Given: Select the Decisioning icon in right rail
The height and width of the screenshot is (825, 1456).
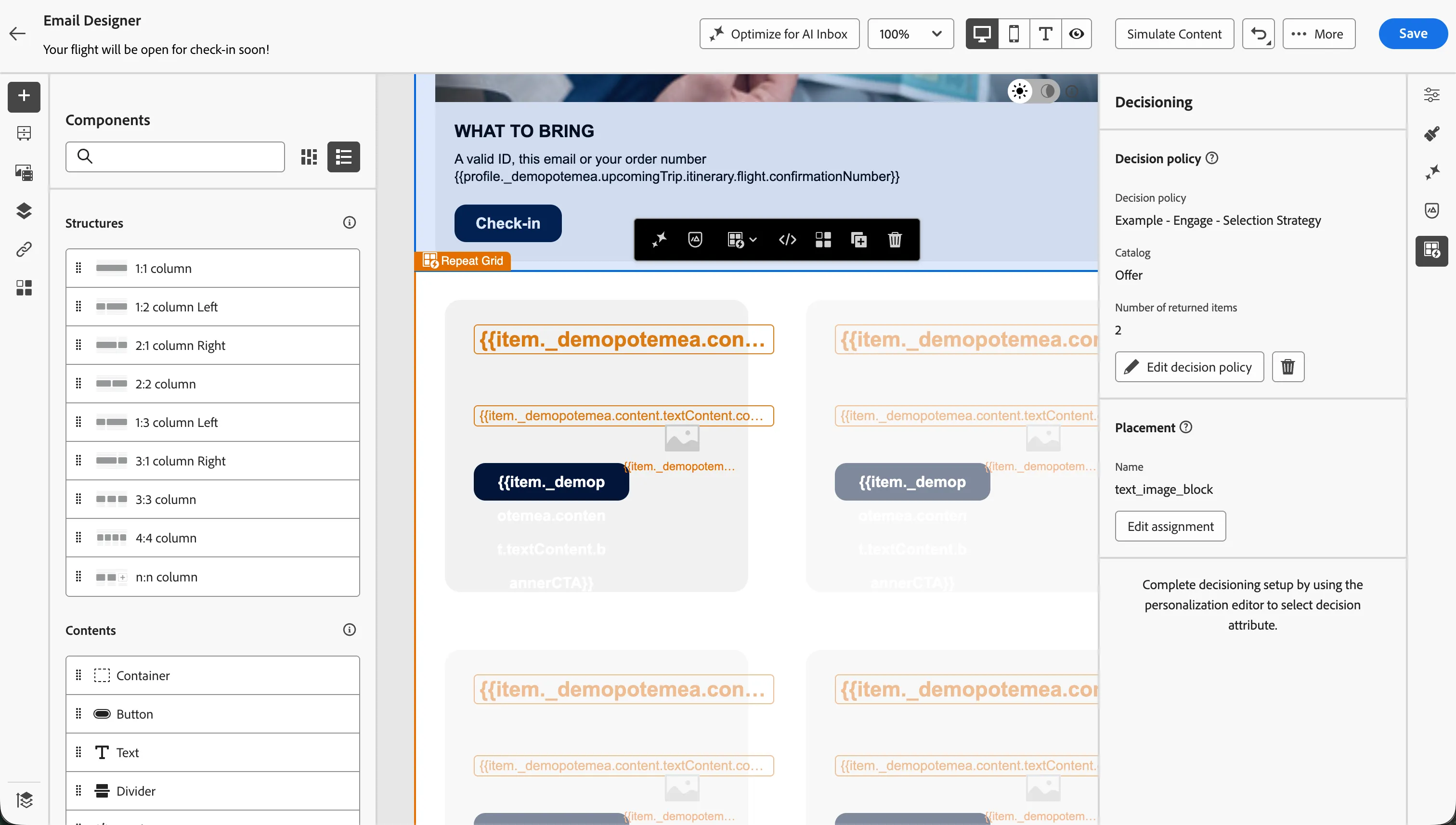Looking at the screenshot, I should (1431, 250).
